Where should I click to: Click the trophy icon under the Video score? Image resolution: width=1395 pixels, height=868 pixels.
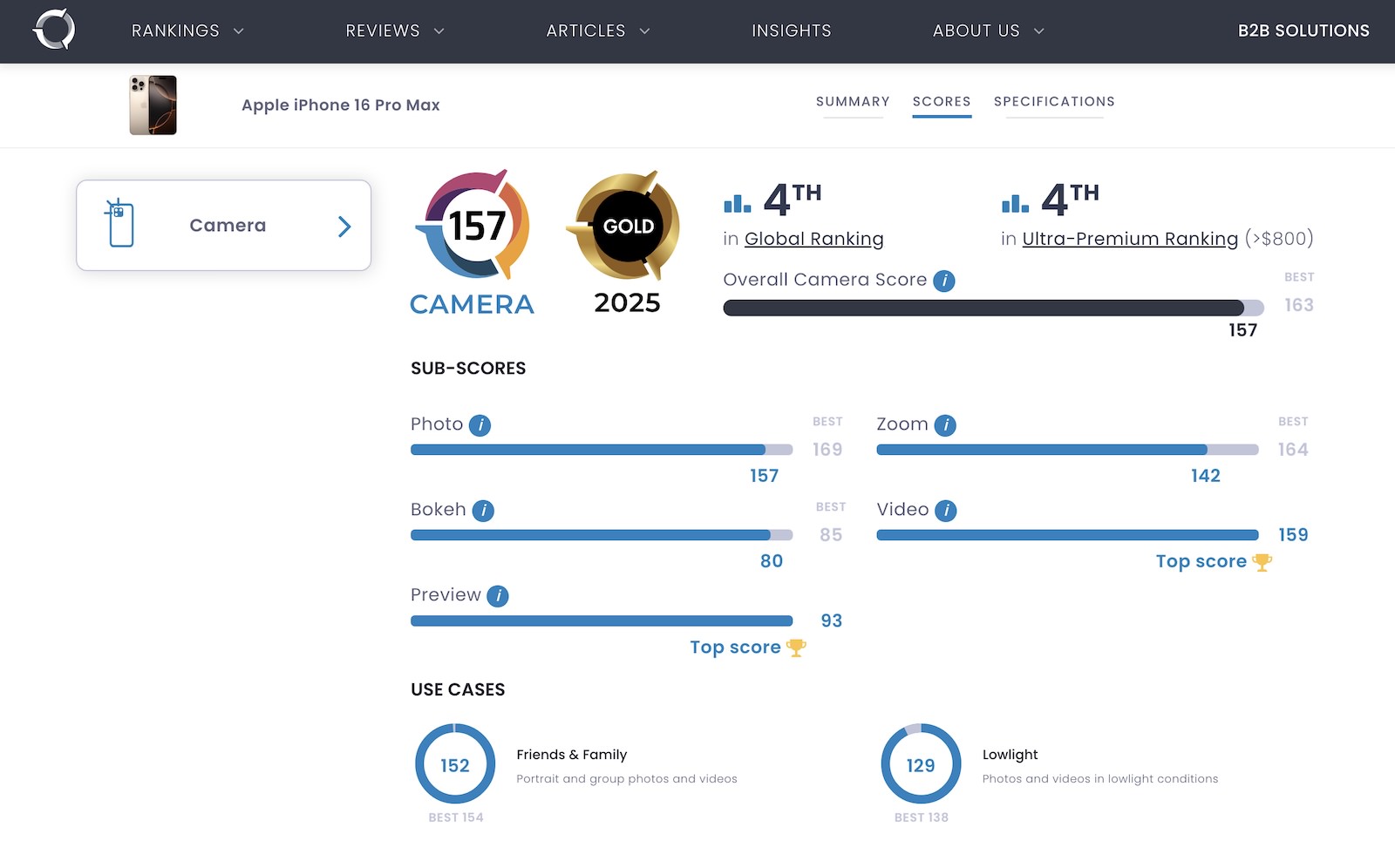(x=1262, y=562)
